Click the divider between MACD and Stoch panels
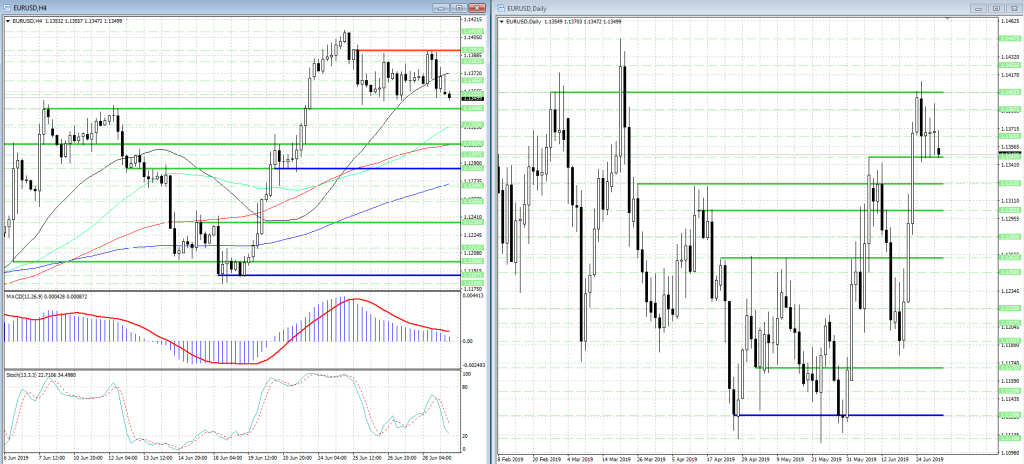Image resolution: width=1024 pixels, height=464 pixels. click(x=240, y=370)
